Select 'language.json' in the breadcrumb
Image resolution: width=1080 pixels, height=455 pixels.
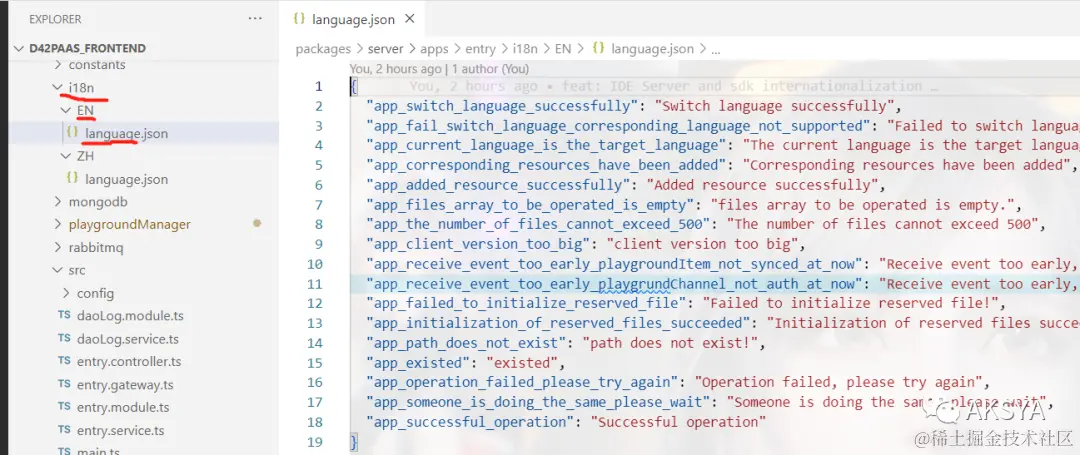pyautogui.click(x=652, y=49)
